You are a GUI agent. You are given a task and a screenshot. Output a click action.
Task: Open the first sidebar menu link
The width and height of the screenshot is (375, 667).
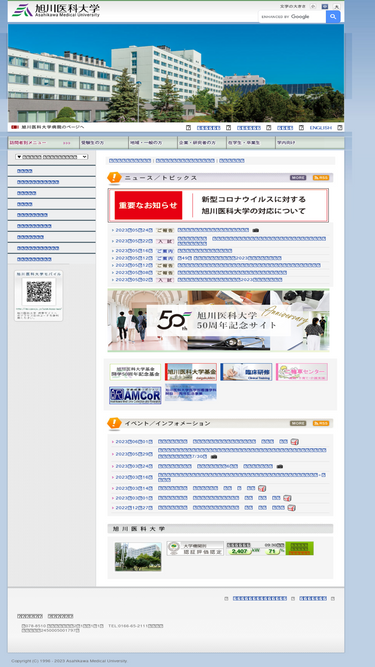click(x=25, y=171)
